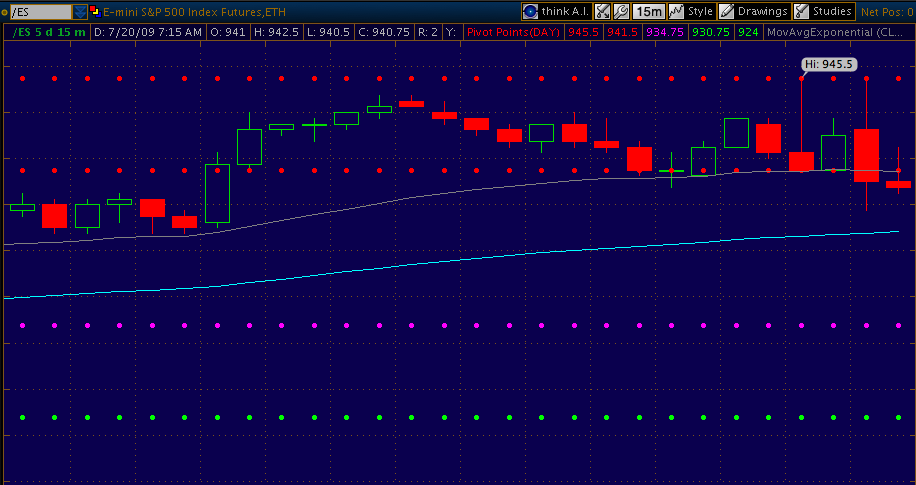This screenshot has width=916, height=485.
Task: Click the Drawings pencil icon
Action: click(x=727, y=11)
